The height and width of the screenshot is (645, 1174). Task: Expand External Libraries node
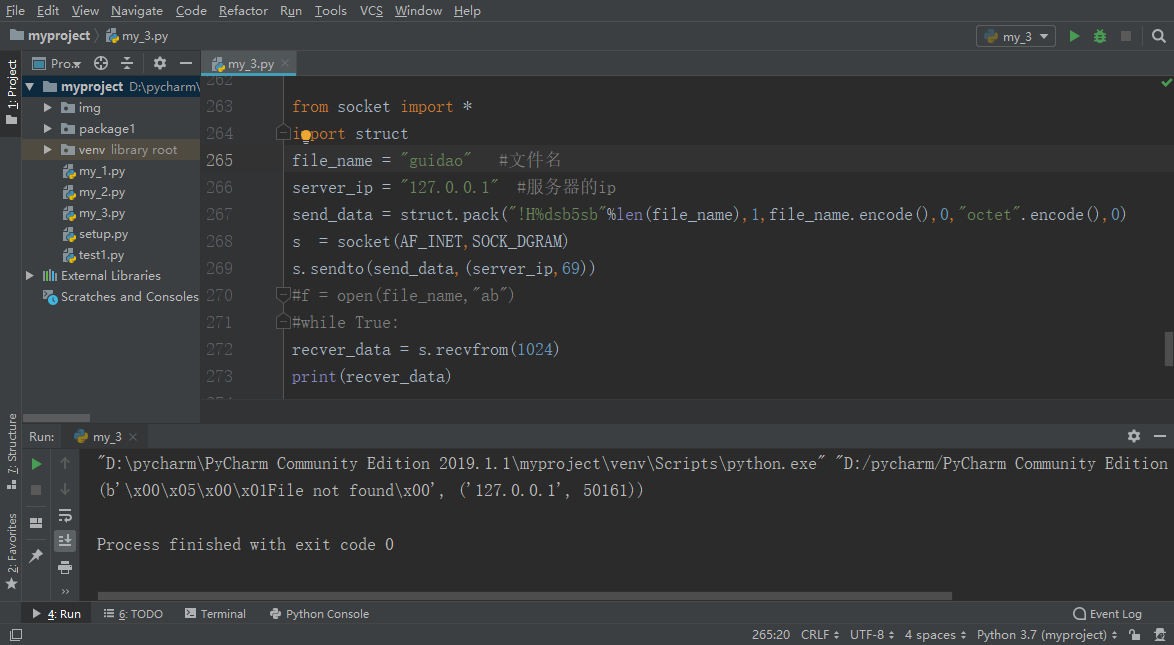point(30,276)
